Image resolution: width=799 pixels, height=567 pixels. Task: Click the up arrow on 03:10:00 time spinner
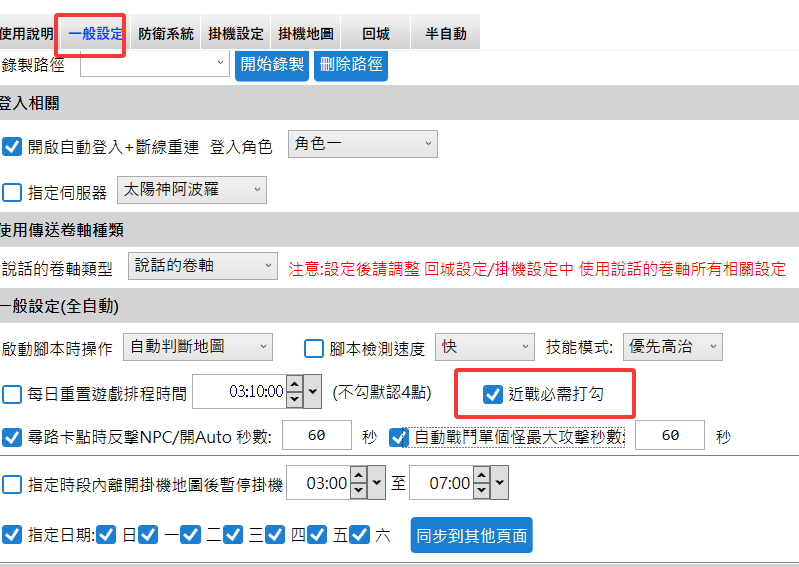[x=294, y=386]
